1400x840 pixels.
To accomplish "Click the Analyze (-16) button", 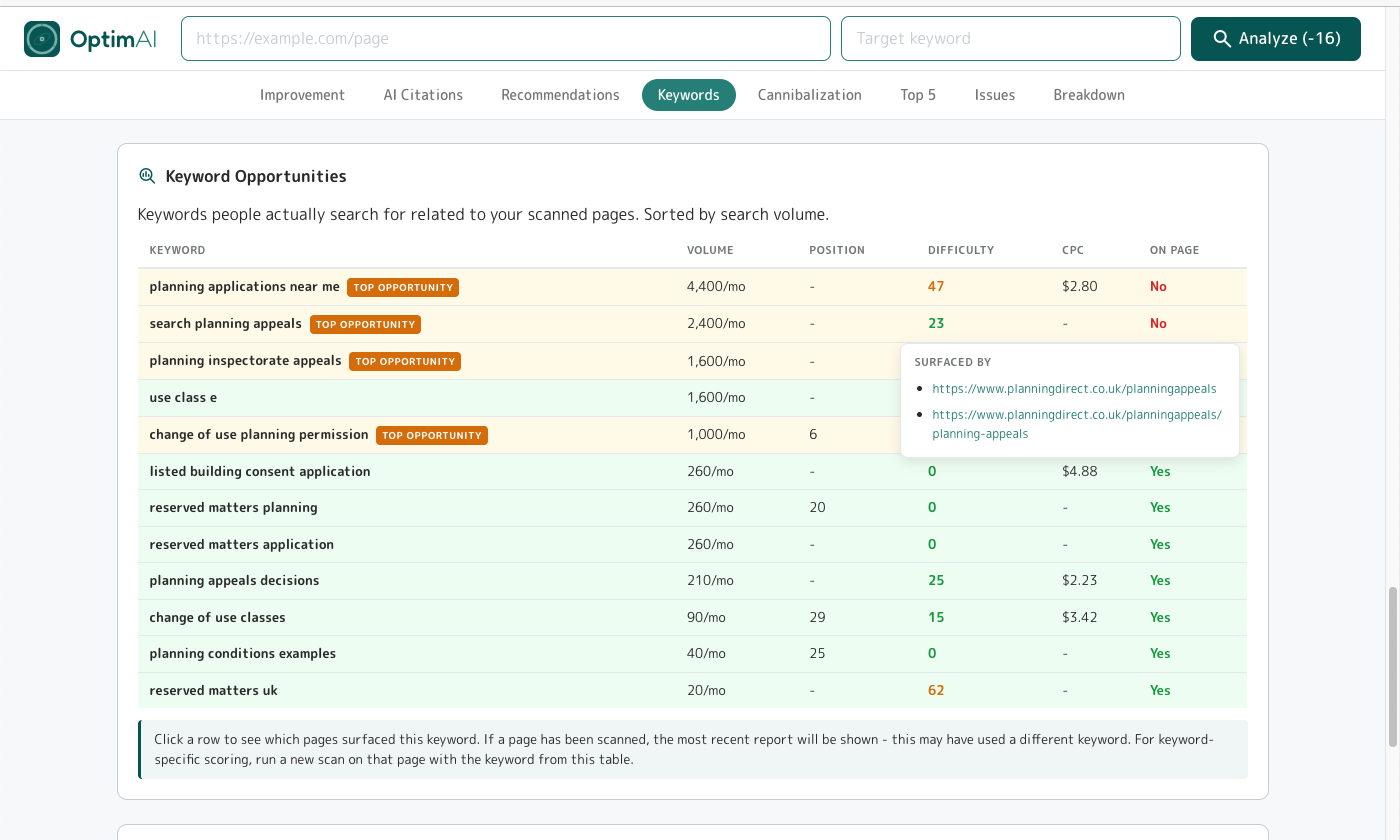I will [x=1276, y=39].
